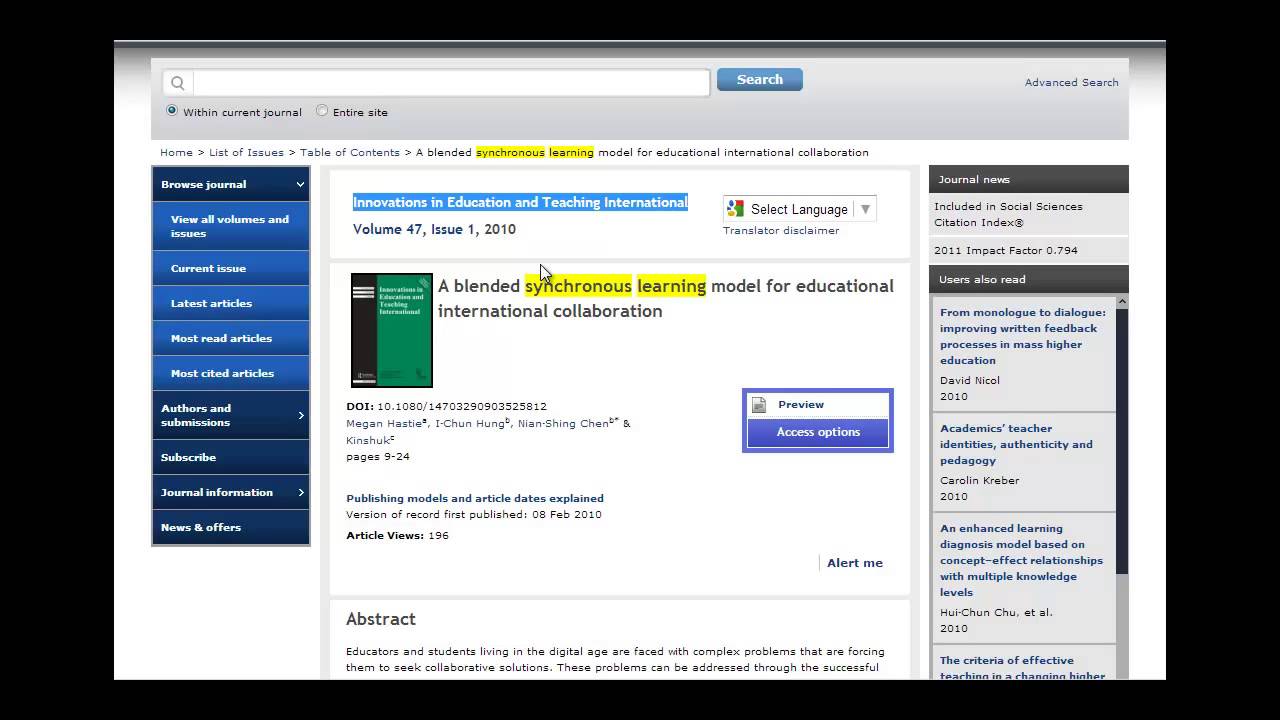Screen dimensions: 1280x720
Task: Expand the Journal information menu
Action: click(x=231, y=492)
